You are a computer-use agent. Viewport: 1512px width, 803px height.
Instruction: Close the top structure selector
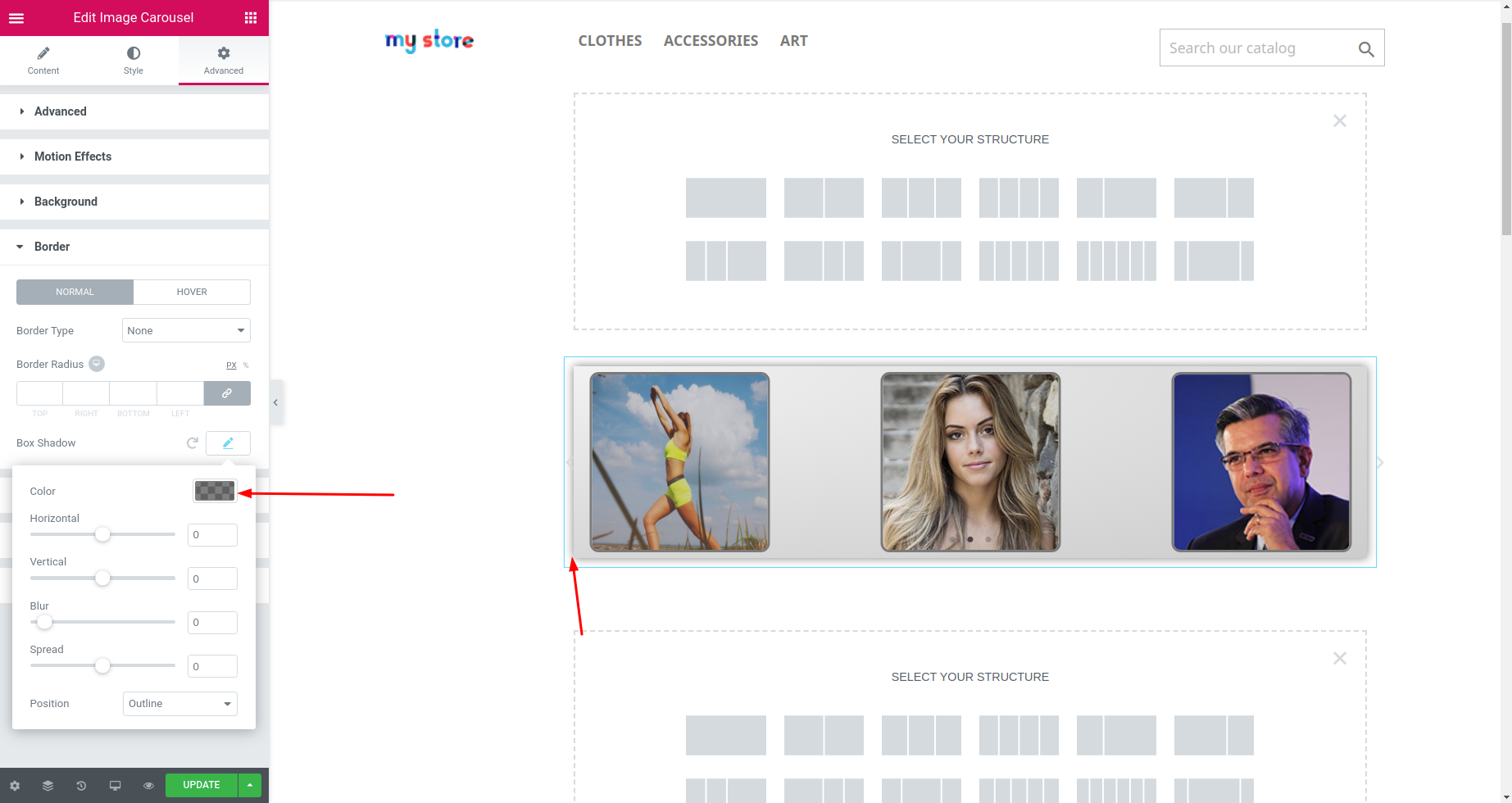(1340, 120)
